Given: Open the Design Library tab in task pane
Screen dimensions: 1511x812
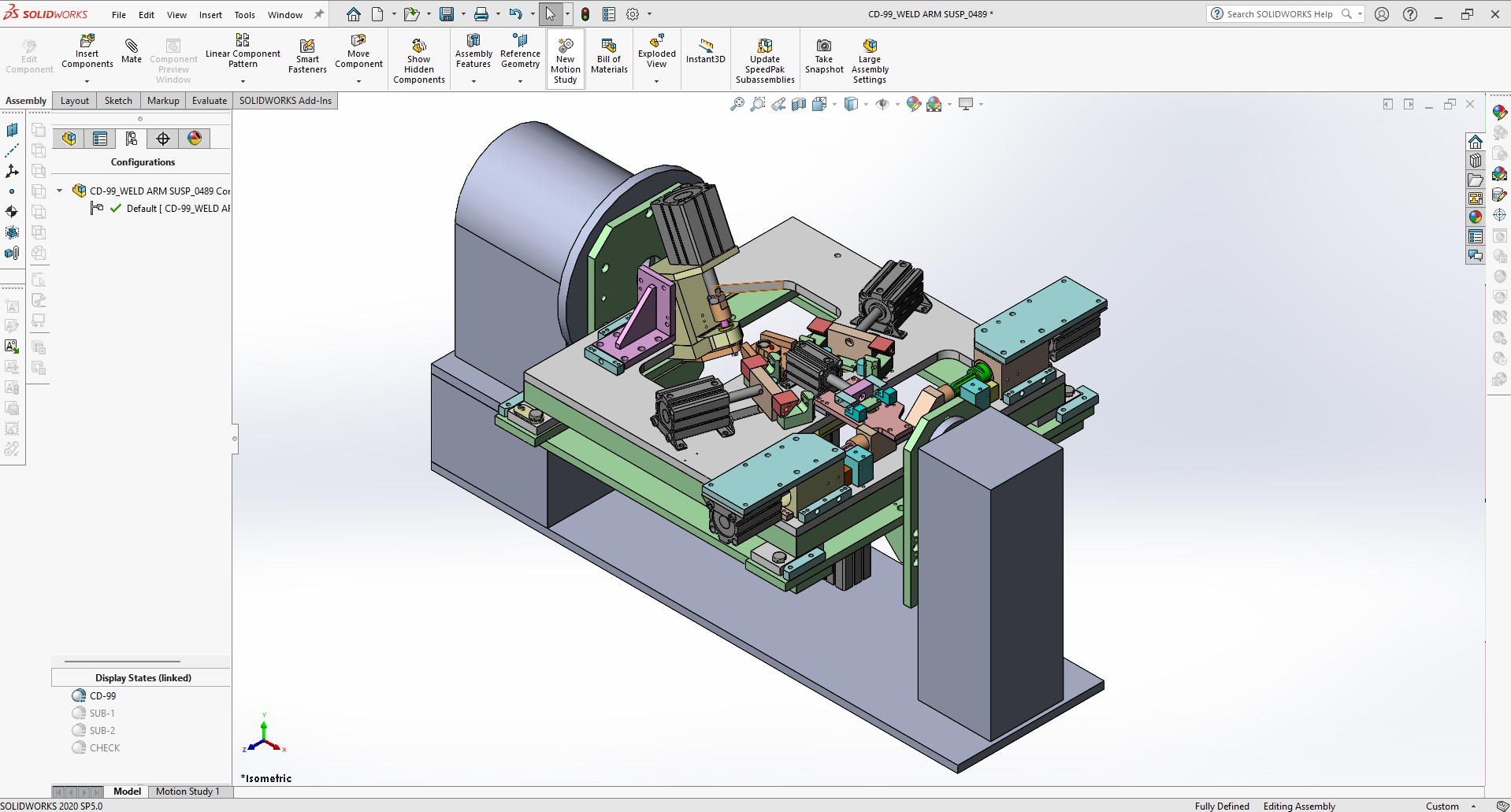Looking at the screenshot, I should pyautogui.click(x=1476, y=161).
